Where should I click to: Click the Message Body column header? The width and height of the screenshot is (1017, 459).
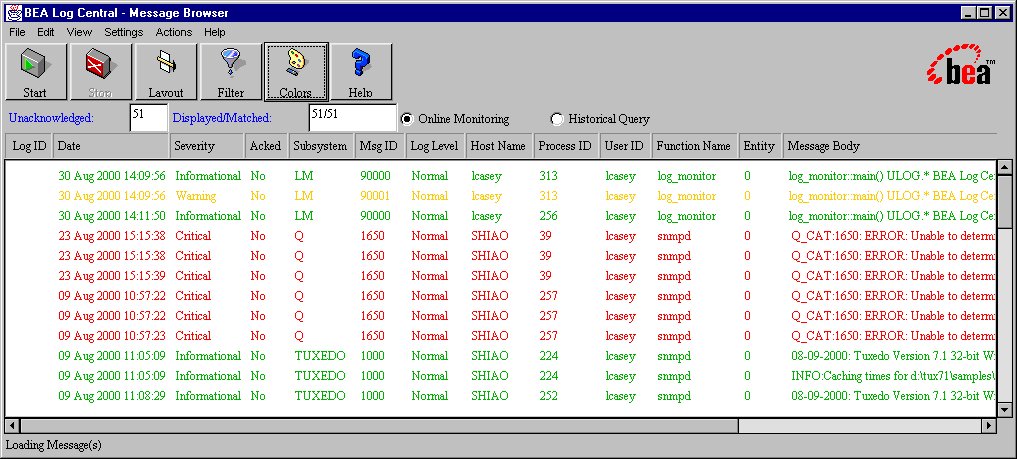tap(889, 146)
